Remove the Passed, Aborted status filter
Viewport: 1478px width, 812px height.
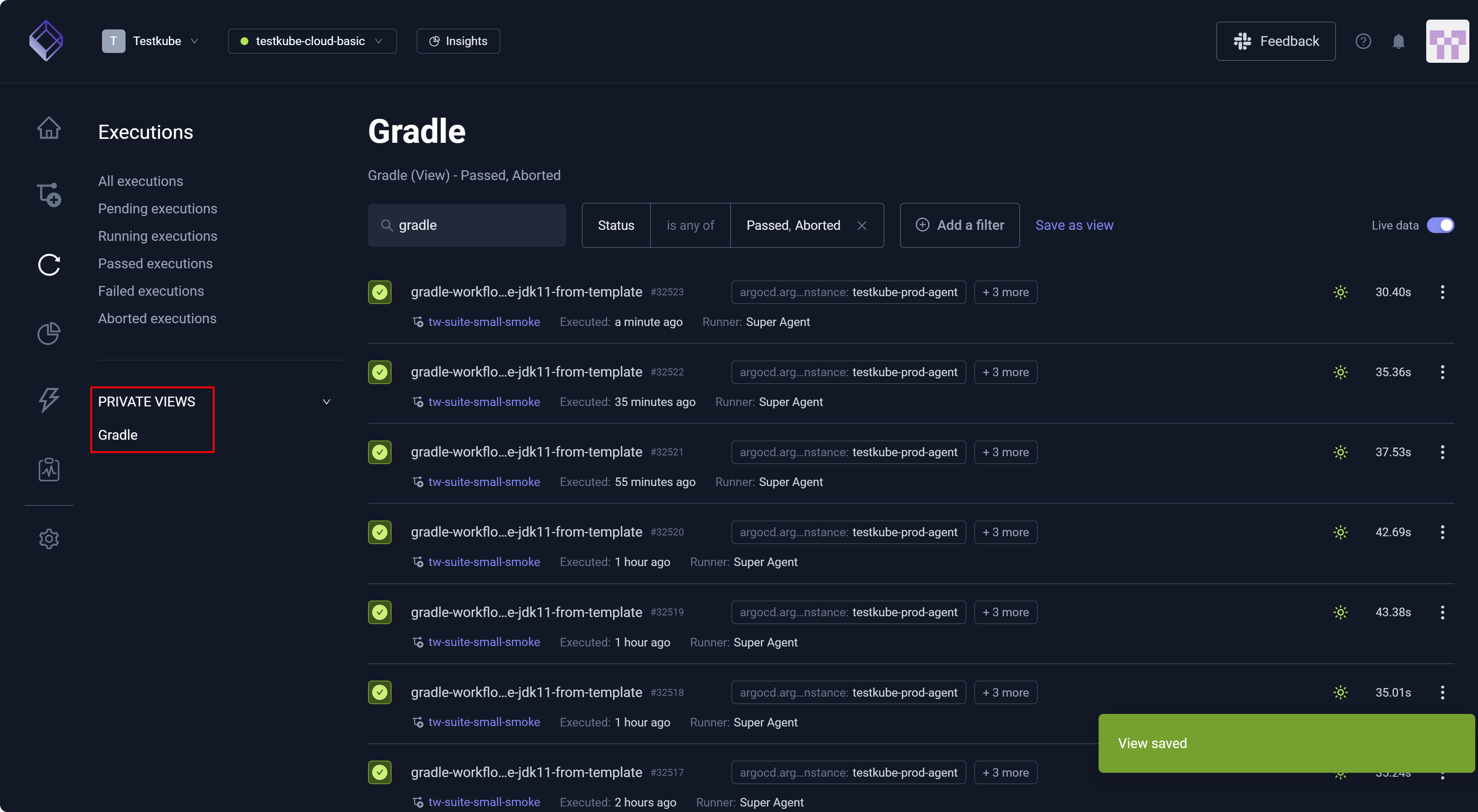point(861,226)
